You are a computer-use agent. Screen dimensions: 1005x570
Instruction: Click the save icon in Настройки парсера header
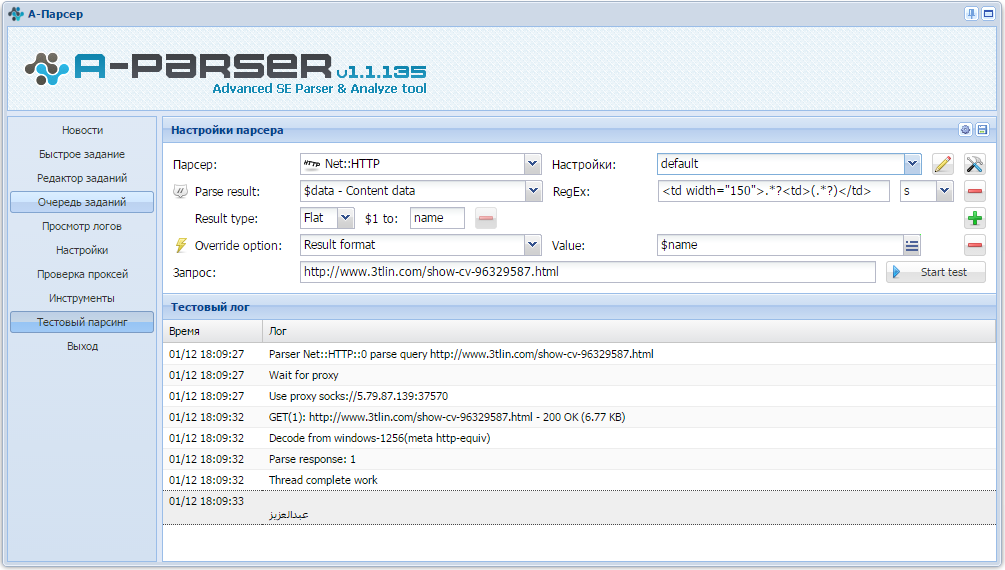coord(982,130)
